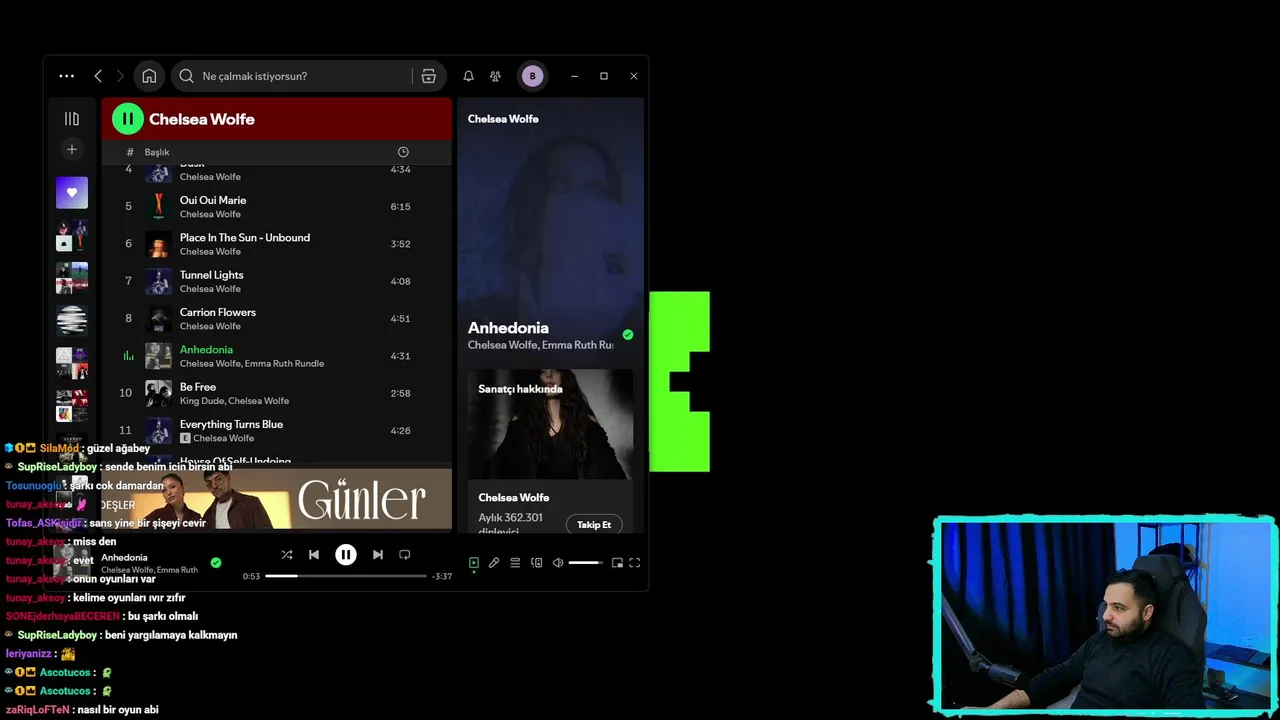Skip to the next track
Screen dimensions: 1280x720
(377, 555)
